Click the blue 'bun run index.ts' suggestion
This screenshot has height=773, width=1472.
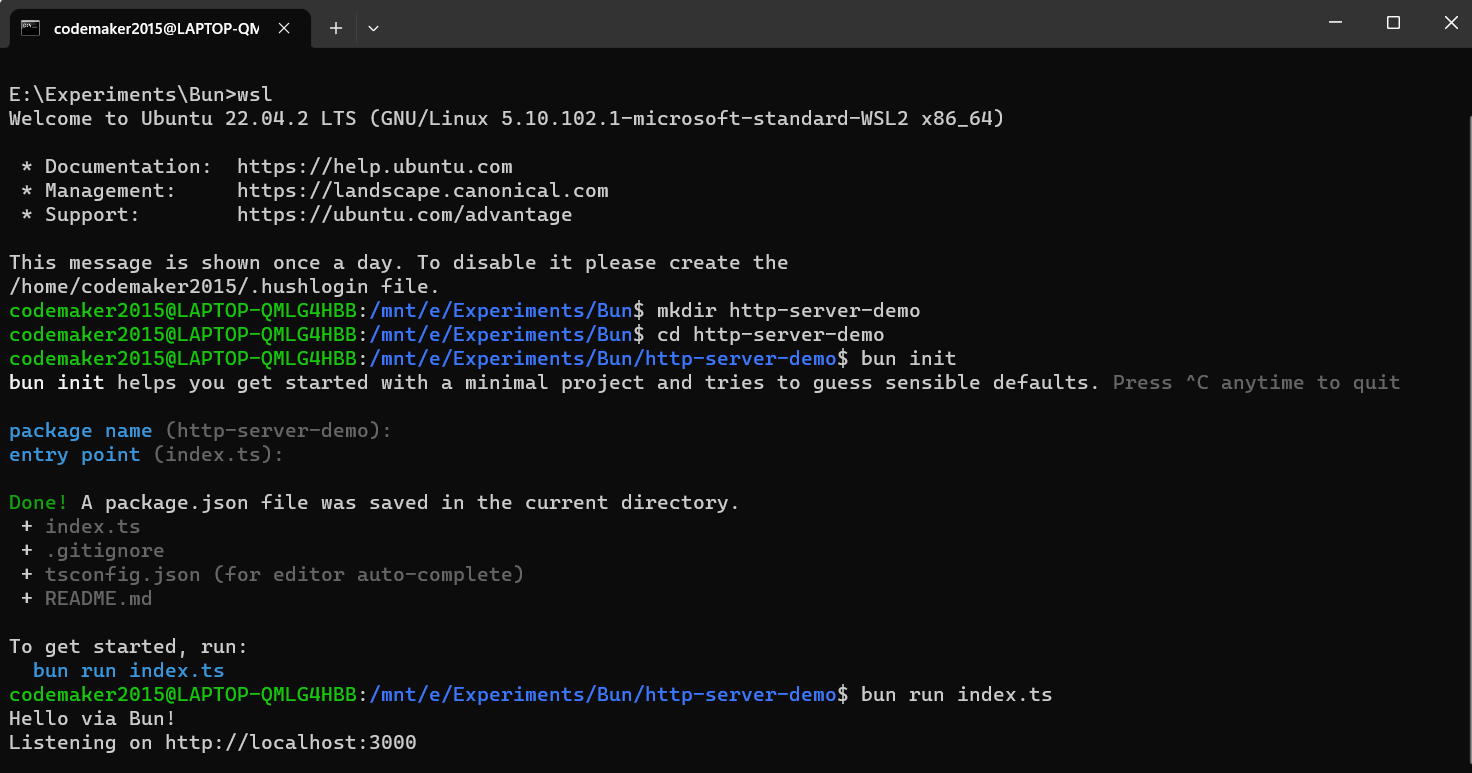(129, 671)
